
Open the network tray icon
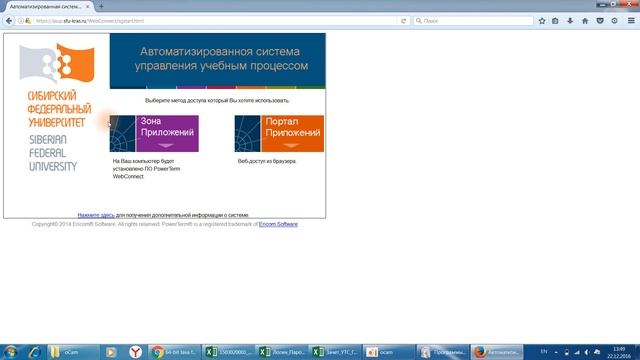pyautogui.click(x=577, y=352)
